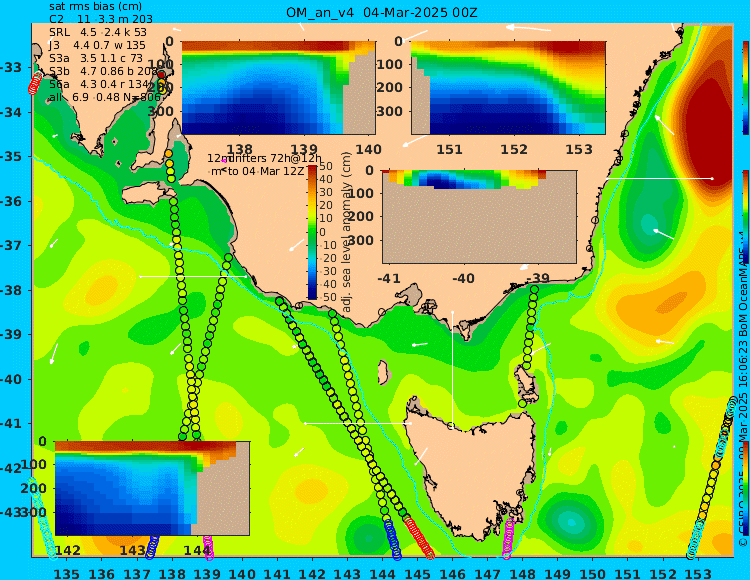This screenshot has width=750, height=580.
Task: Open the depth section inset spanning 142–144
Action: pos(152,488)
